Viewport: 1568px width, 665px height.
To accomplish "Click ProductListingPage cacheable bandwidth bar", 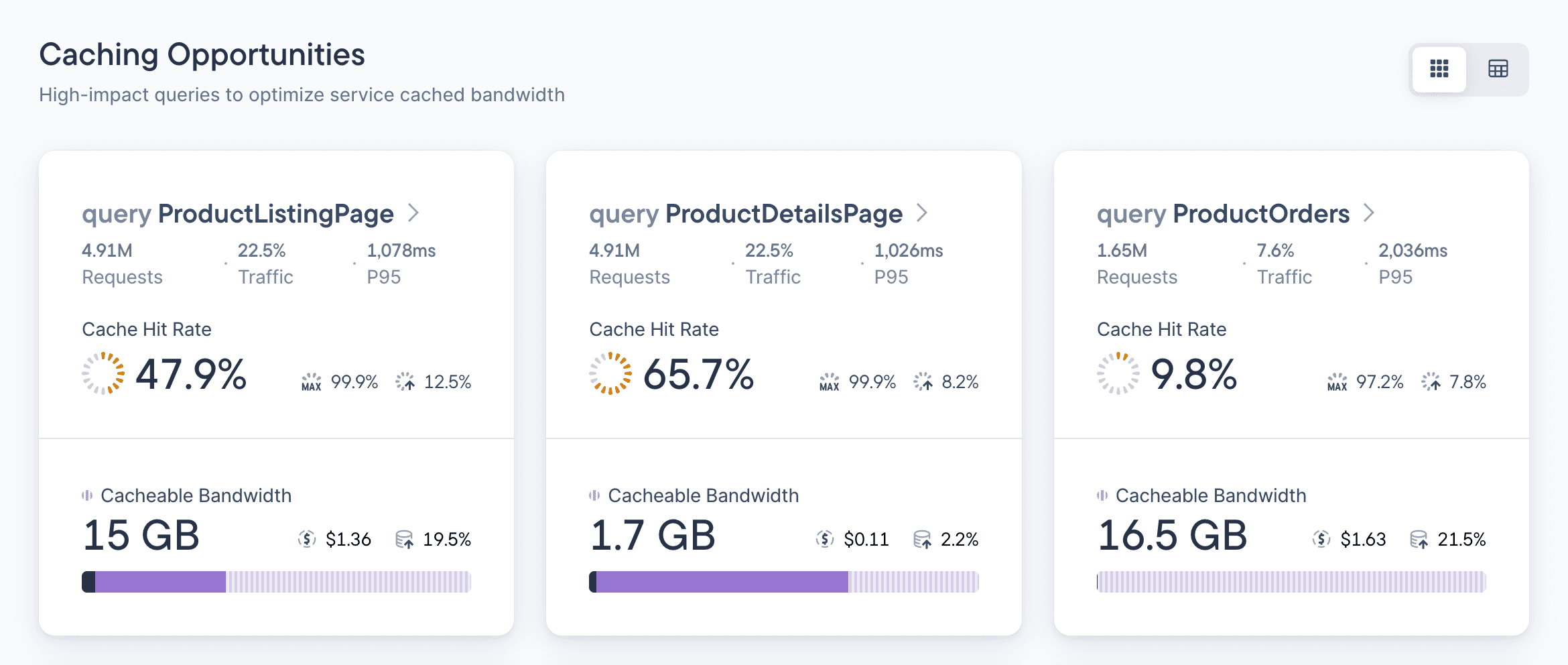I will click(276, 582).
